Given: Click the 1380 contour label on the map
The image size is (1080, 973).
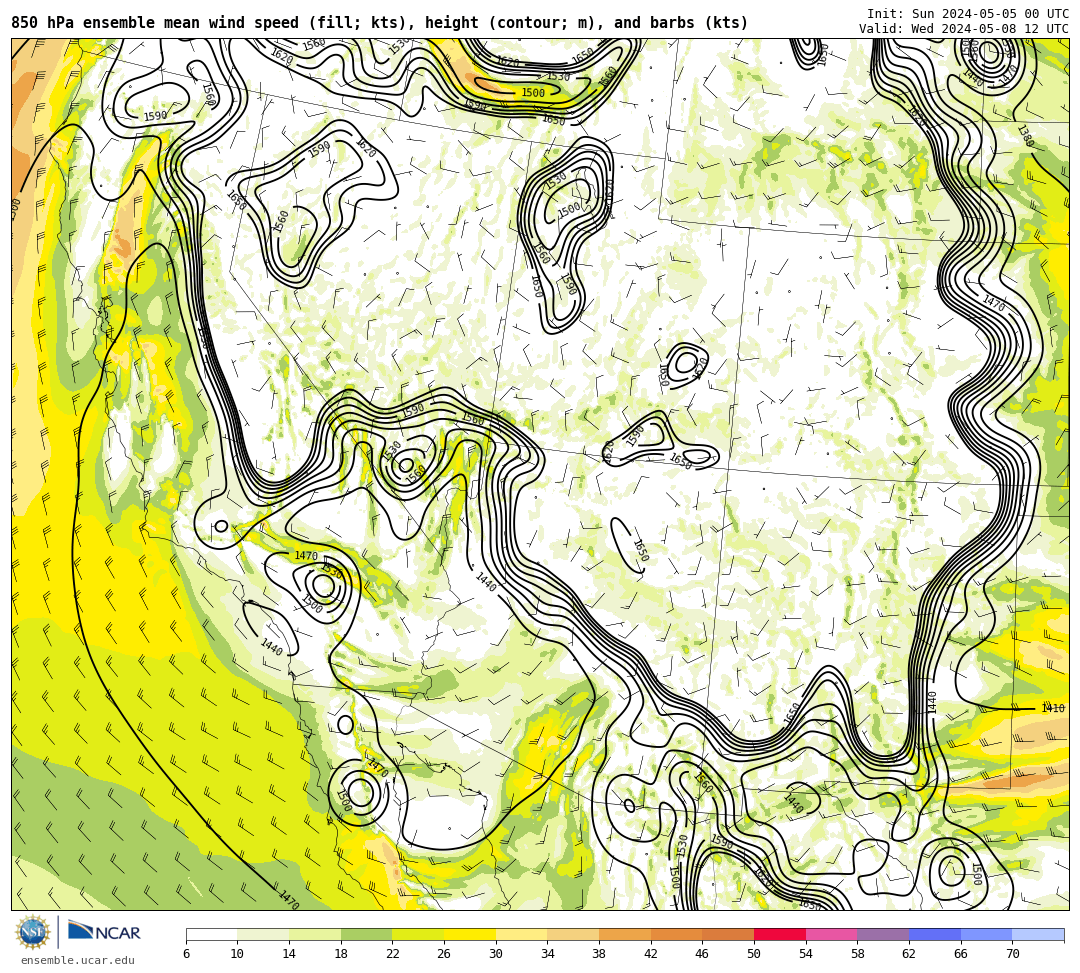Looking at the screenshot, I should (x=1026, y=136).
